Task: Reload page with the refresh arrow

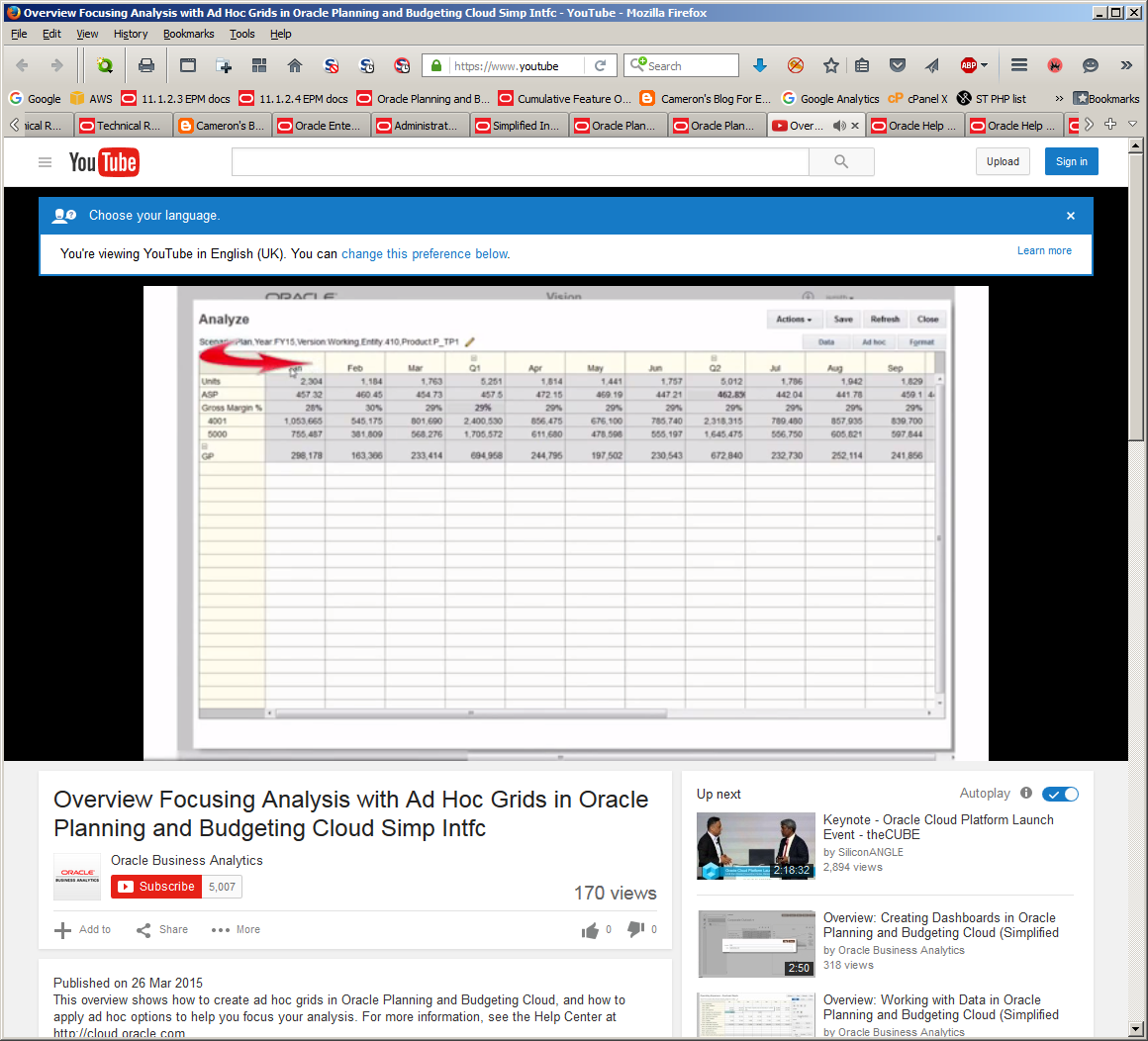Action: 601,66
